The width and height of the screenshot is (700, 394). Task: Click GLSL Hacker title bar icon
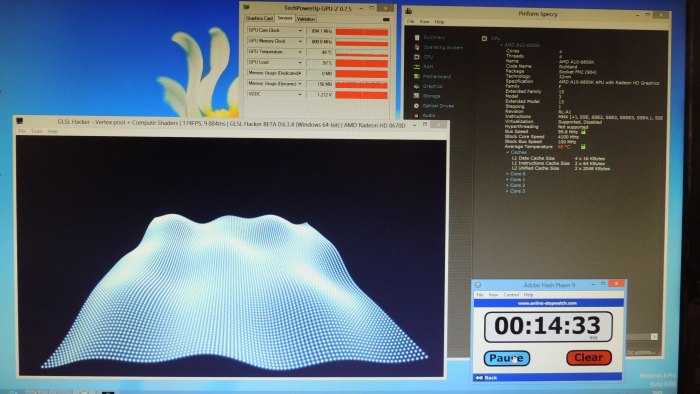point(20,121)
